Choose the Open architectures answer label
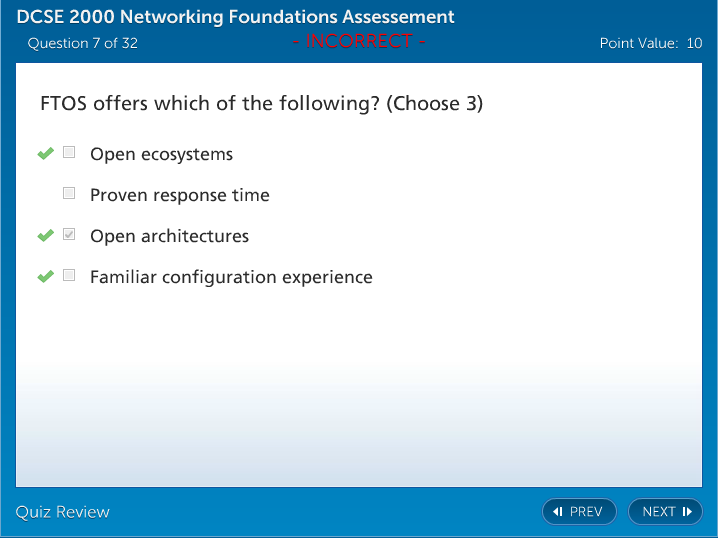This screenshot has width=718, height=538. pyautogui.click(x=169, y=236)
